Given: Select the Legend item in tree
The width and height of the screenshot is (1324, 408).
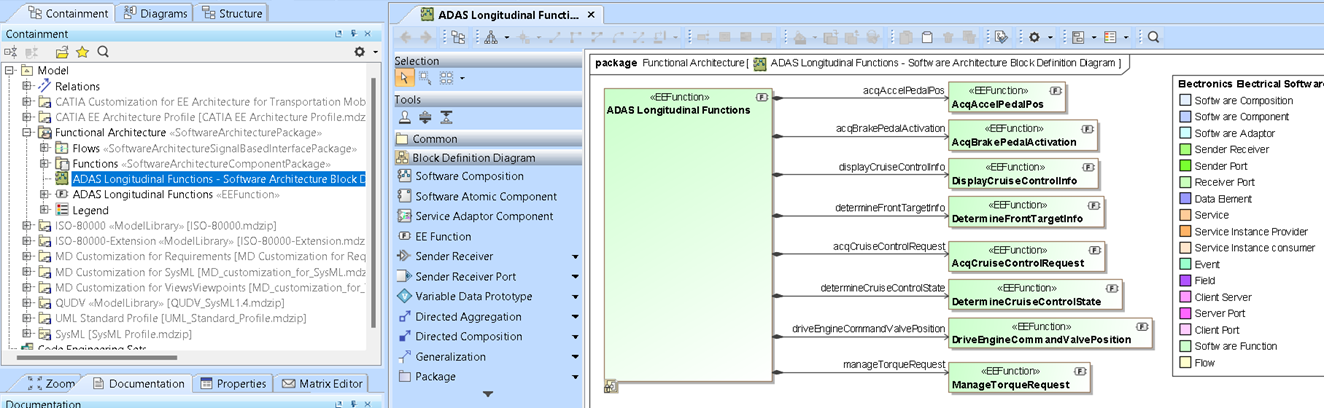Looking at the screenshot, I should 90,210.
